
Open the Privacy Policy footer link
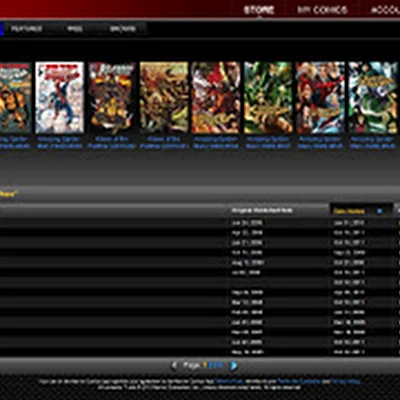[345, 381]
